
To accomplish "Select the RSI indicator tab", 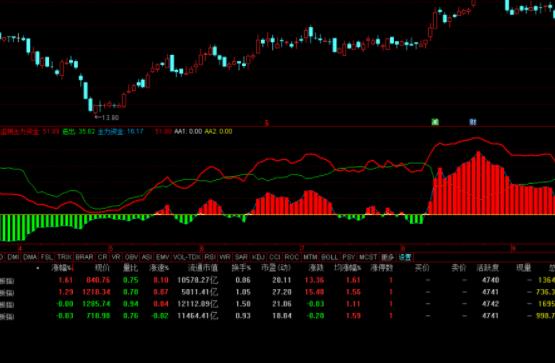I will click(x=210, y=257).
